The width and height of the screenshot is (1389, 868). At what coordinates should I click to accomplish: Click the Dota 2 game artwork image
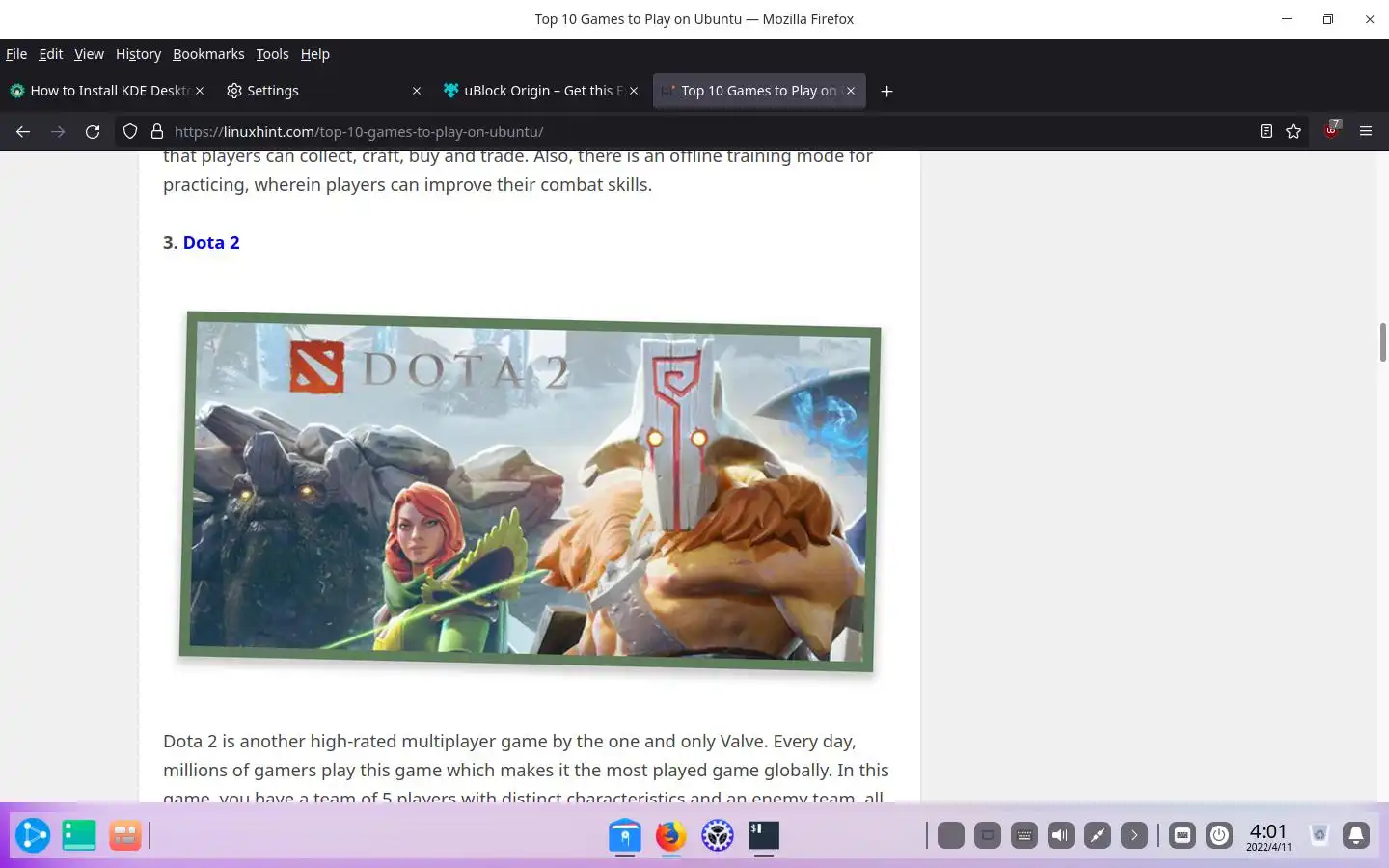[x=529, y=492]
